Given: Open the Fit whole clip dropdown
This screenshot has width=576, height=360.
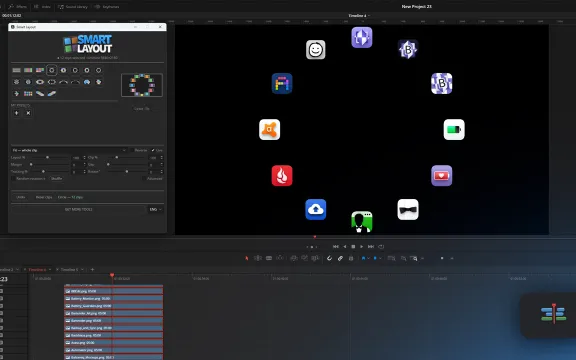Looking at the screenshot, I should (x=69, y=150).
